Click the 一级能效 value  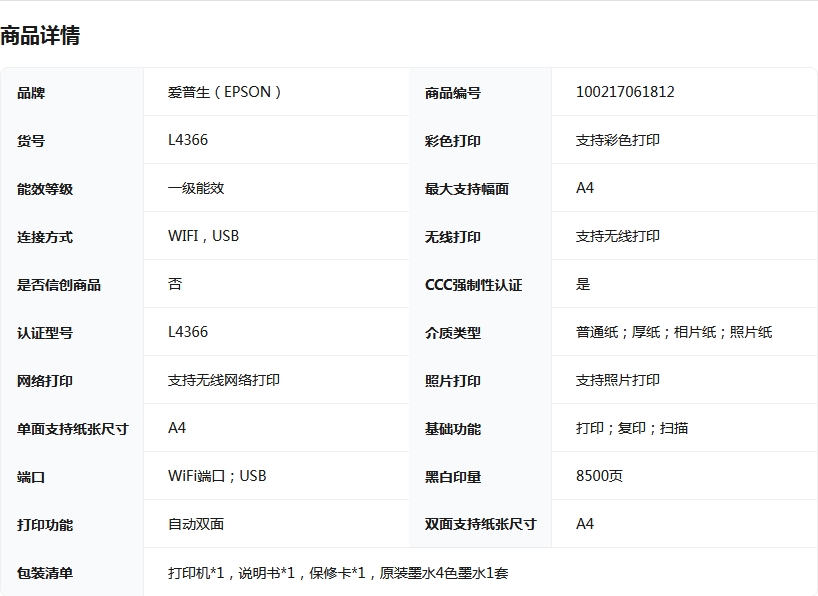click(x=196, y=188)
